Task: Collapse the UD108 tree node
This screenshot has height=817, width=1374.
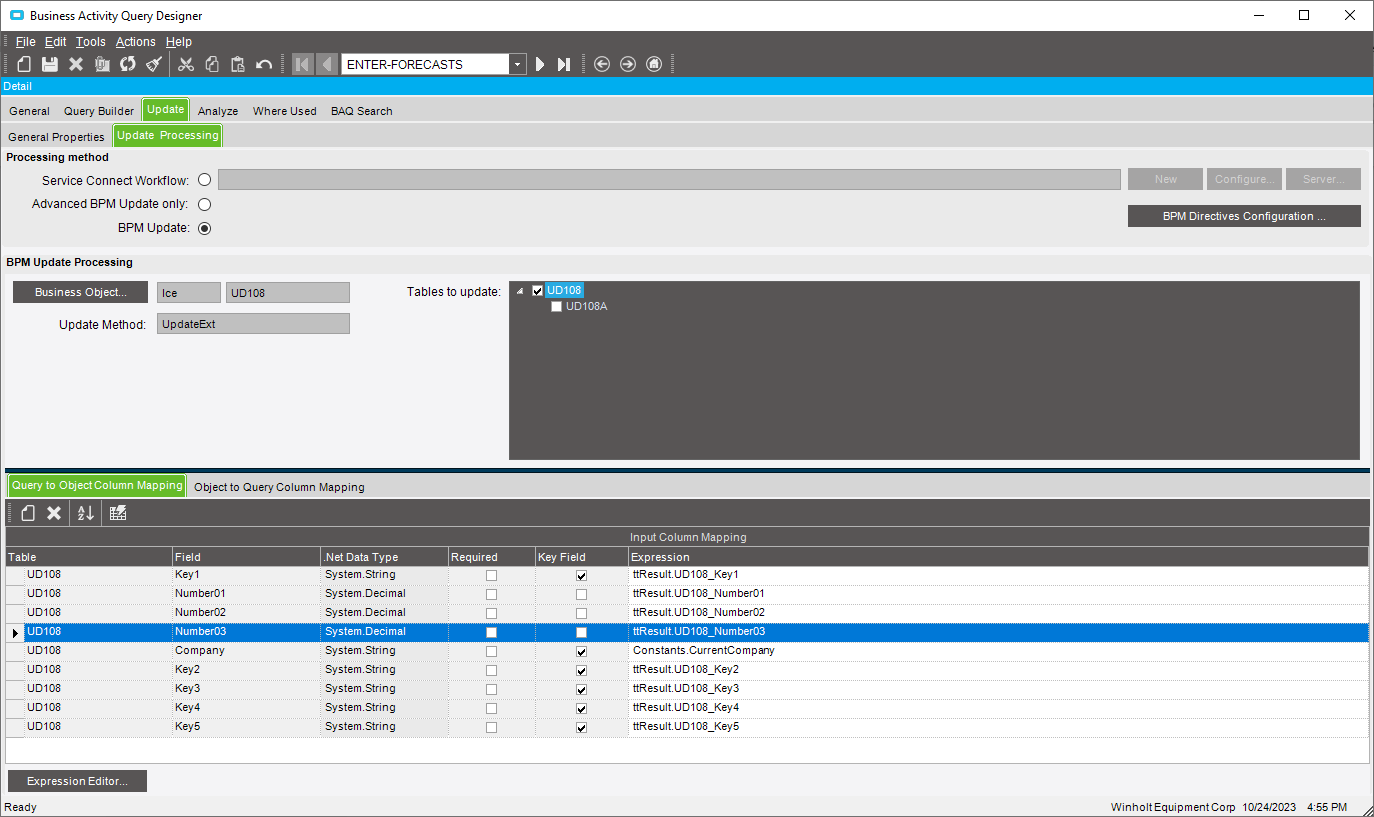Action: point(520,290)
